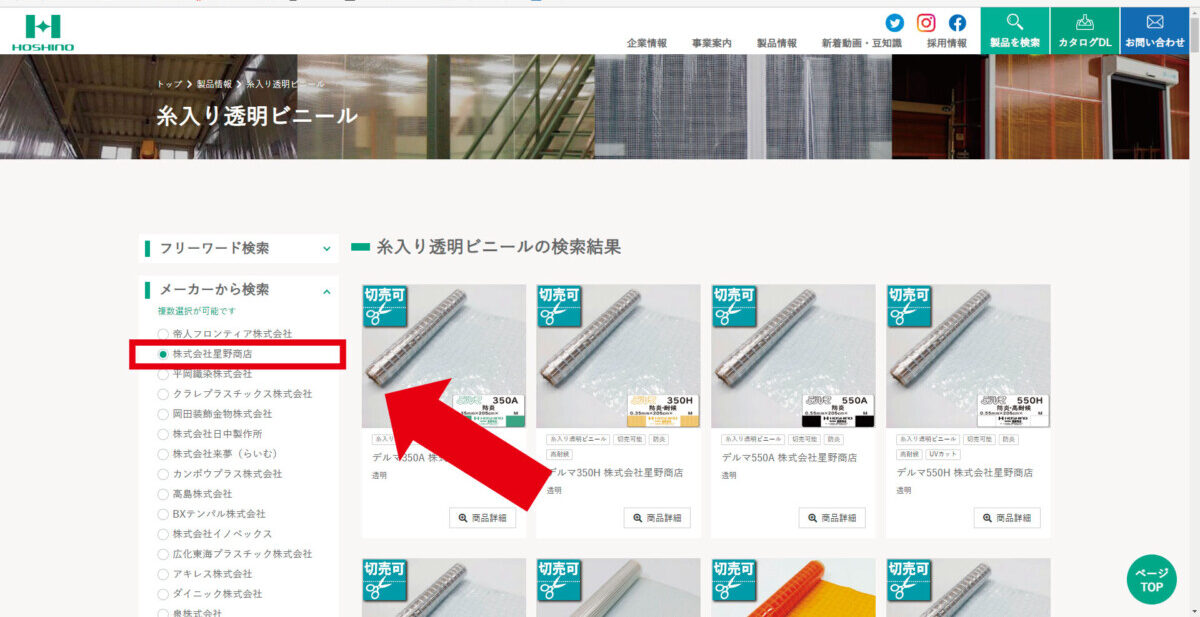Click 製品情報 in the breadcrumb trail
Screen dimensions: 1200x617
click(214, 84)
